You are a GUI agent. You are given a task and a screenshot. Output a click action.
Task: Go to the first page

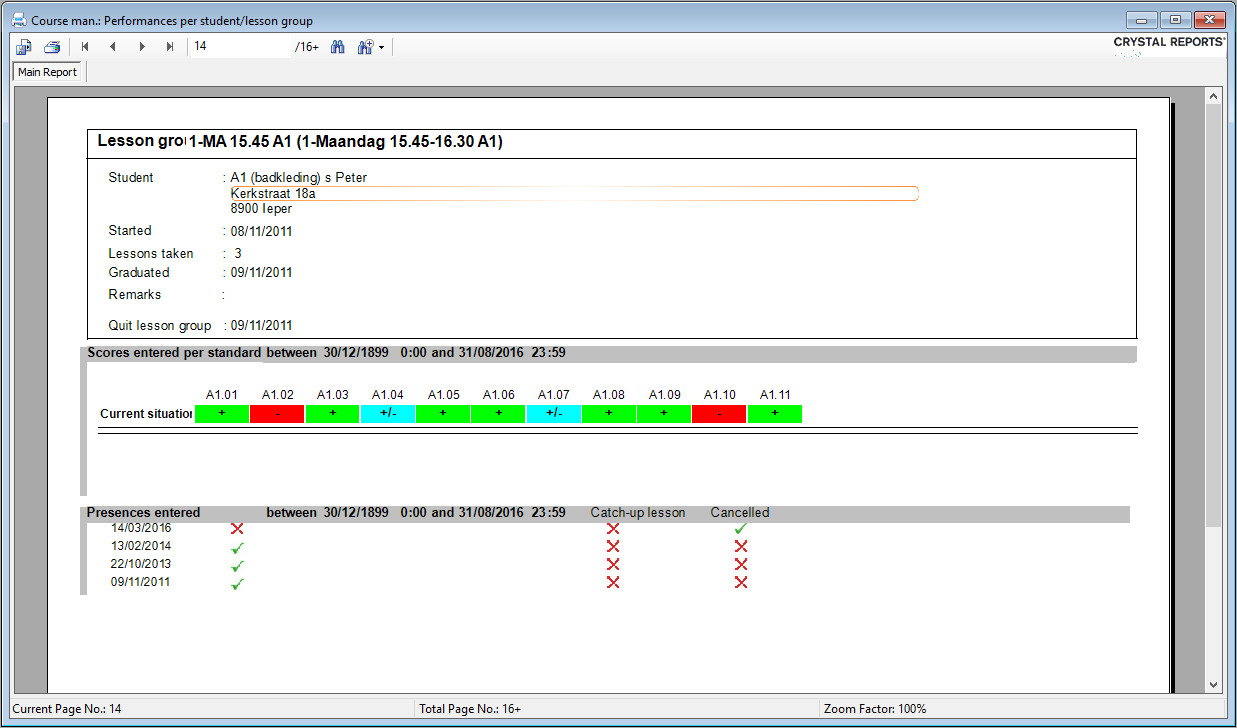click(x=85, y=47)
